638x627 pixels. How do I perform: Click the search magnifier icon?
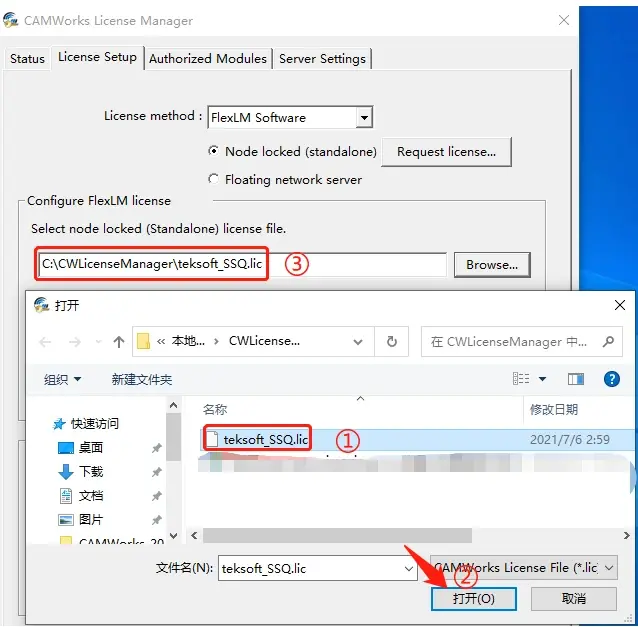(x=608, y=341)
